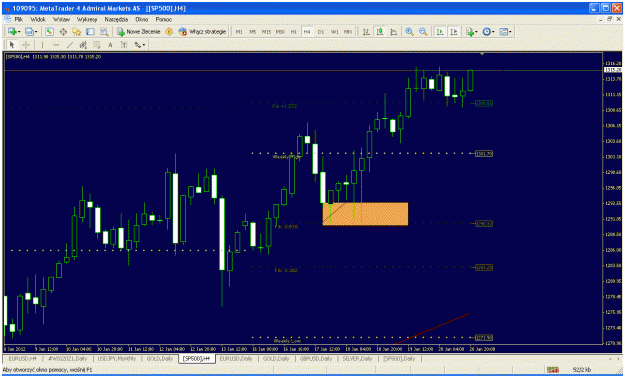Screen dimensions: 625x376
Task: Switch to M5 timeframe
Action: coord(253,32)
